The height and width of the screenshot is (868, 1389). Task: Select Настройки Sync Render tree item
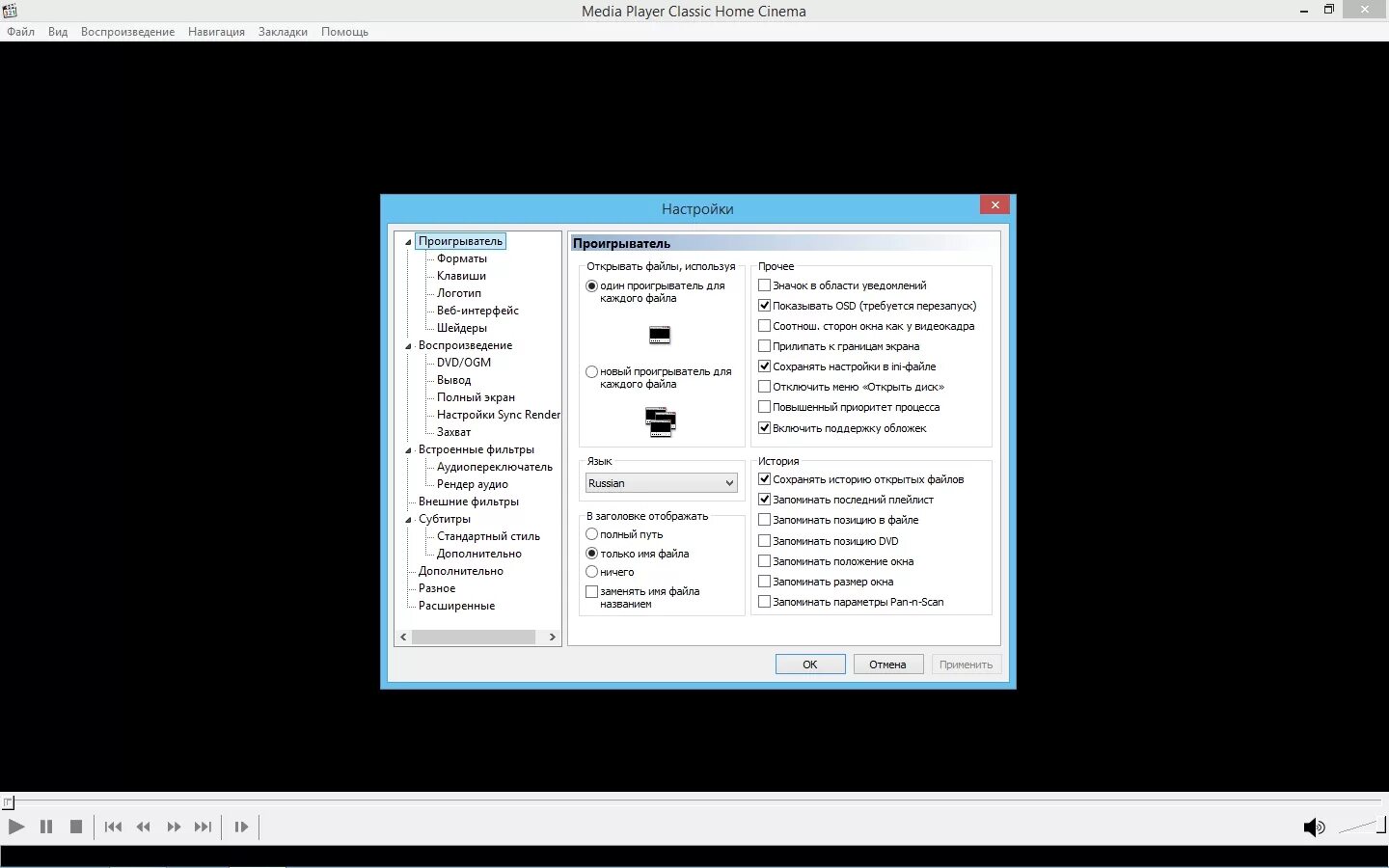pos(498,415)
